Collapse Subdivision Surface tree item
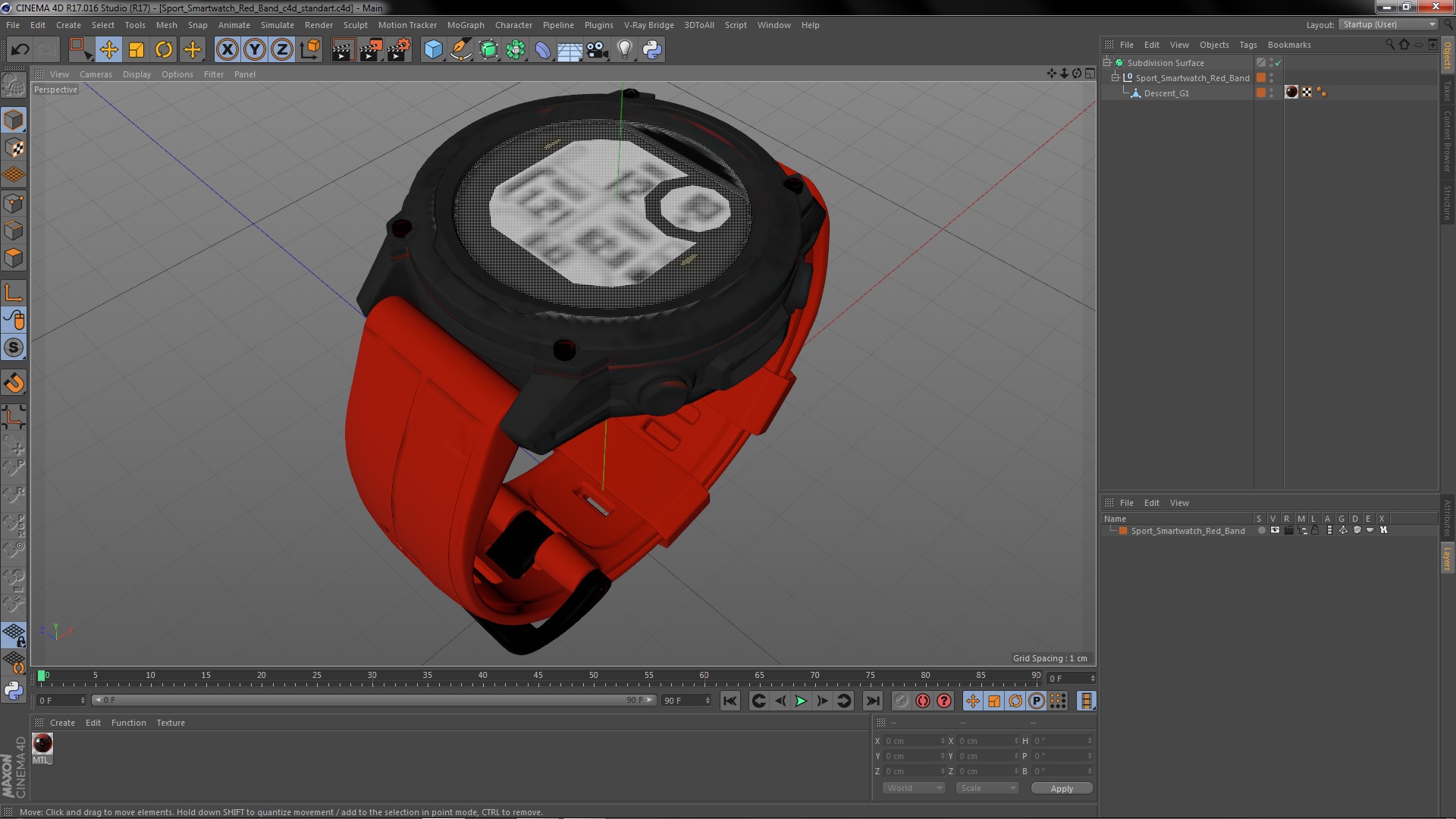 tap(1107, 62)
